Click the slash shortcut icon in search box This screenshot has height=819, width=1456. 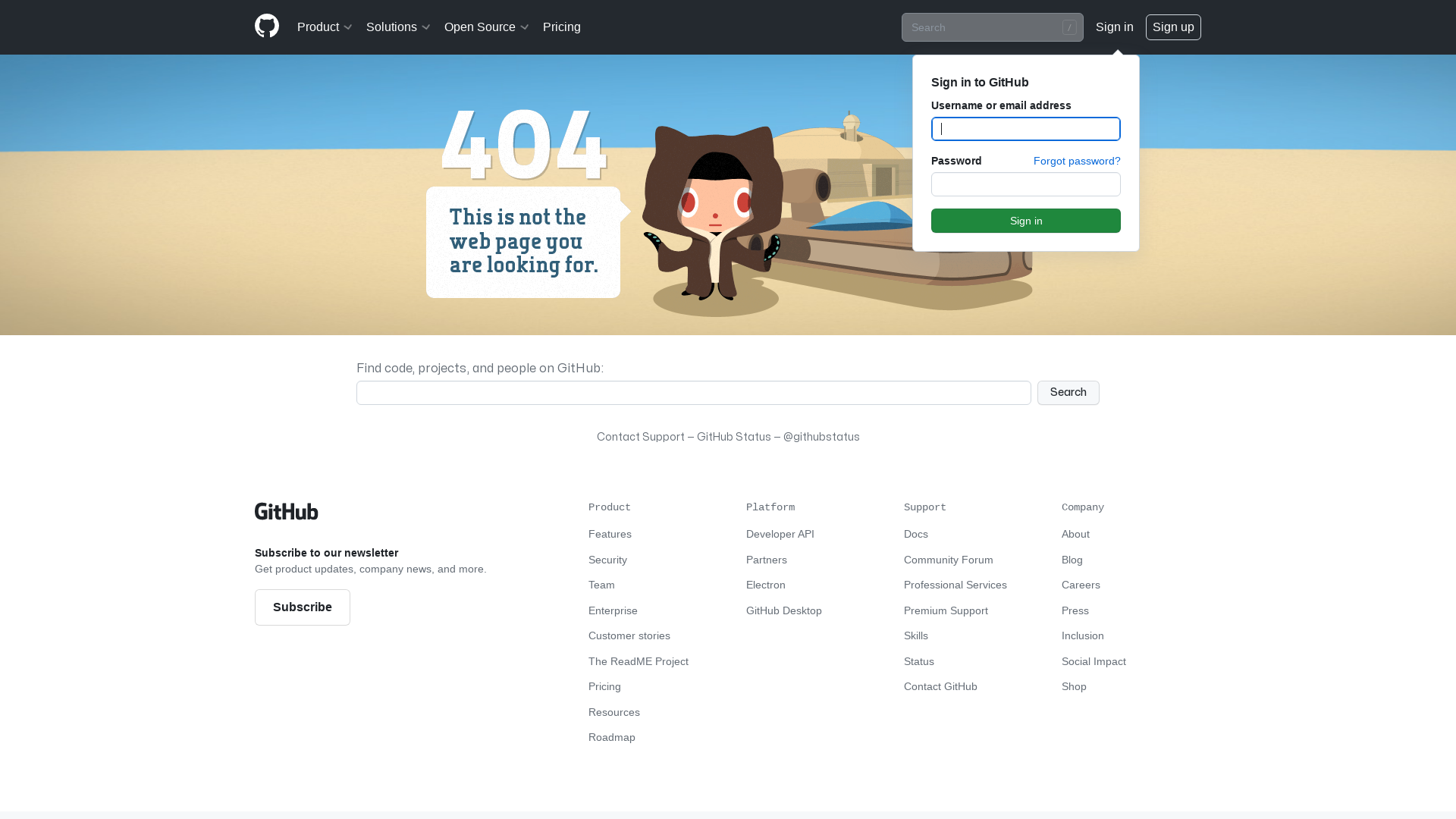pyautogui.click(x=1069, y=27)
